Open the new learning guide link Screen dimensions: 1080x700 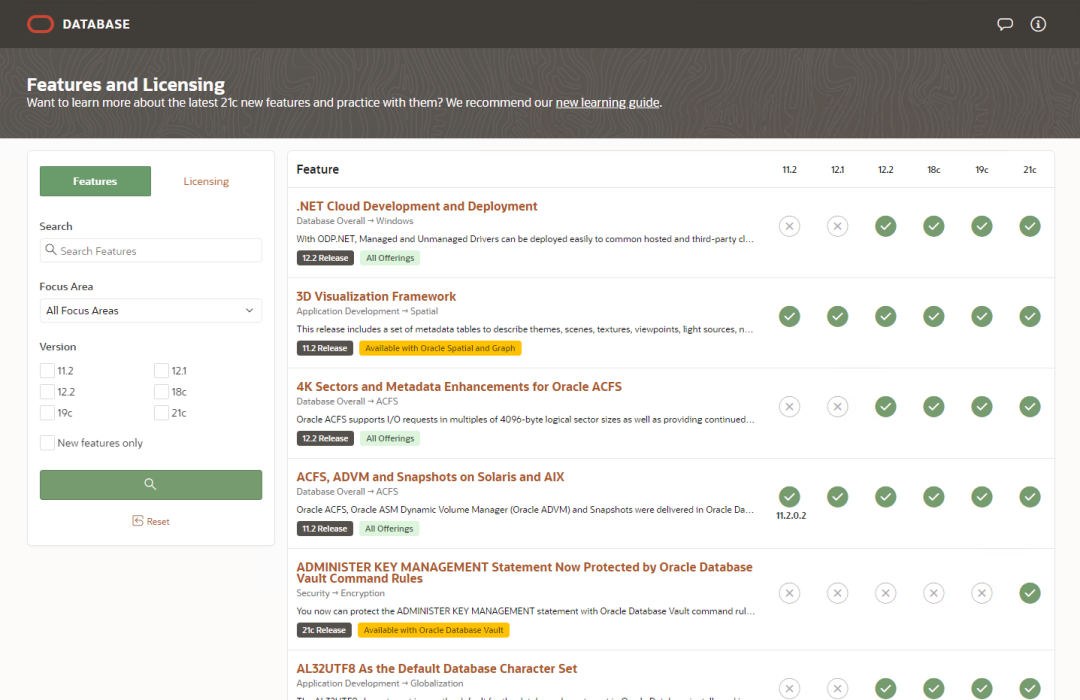[x=608, y=103]
